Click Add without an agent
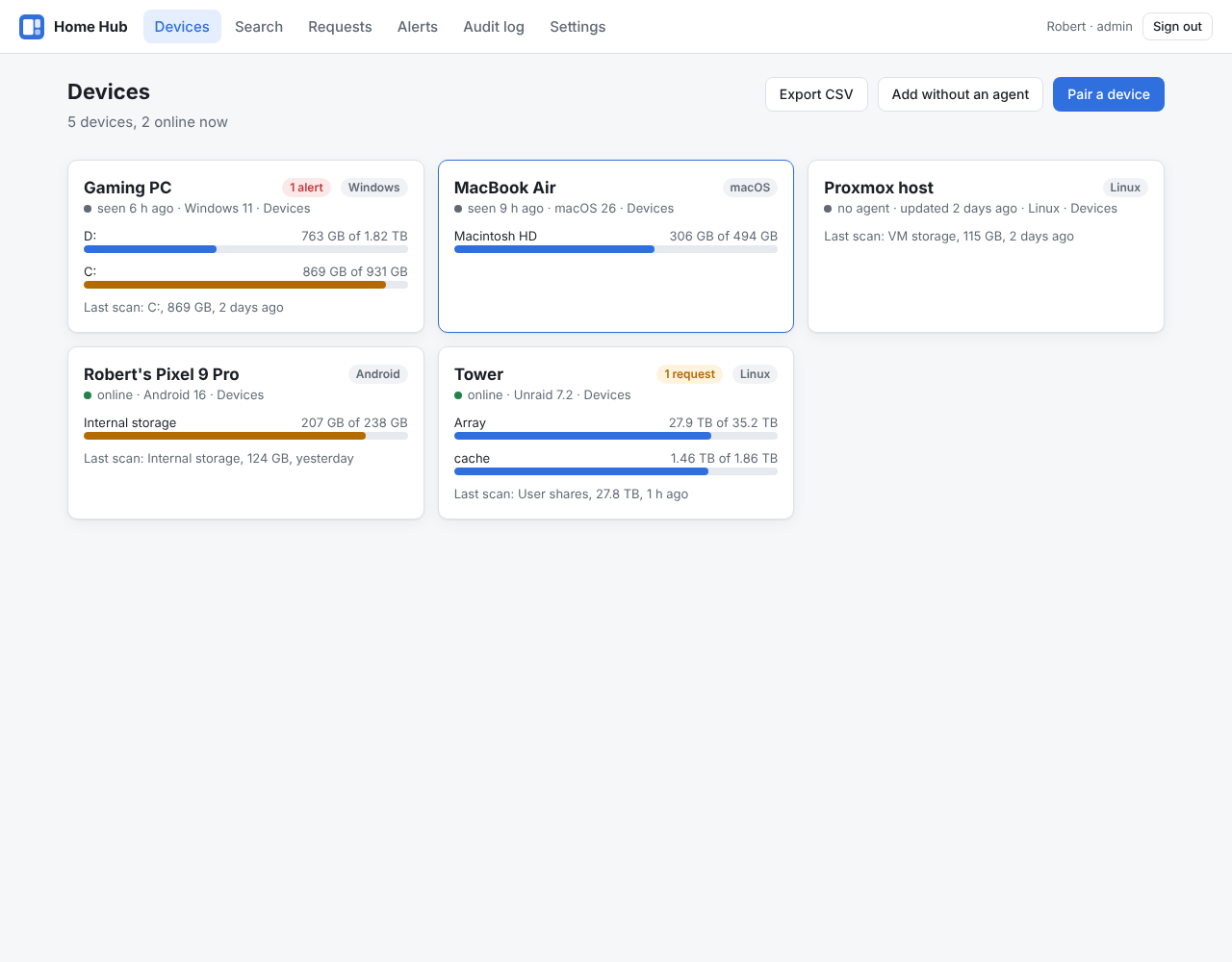The width and height of the screenshot is (1232, 962). 961,94
